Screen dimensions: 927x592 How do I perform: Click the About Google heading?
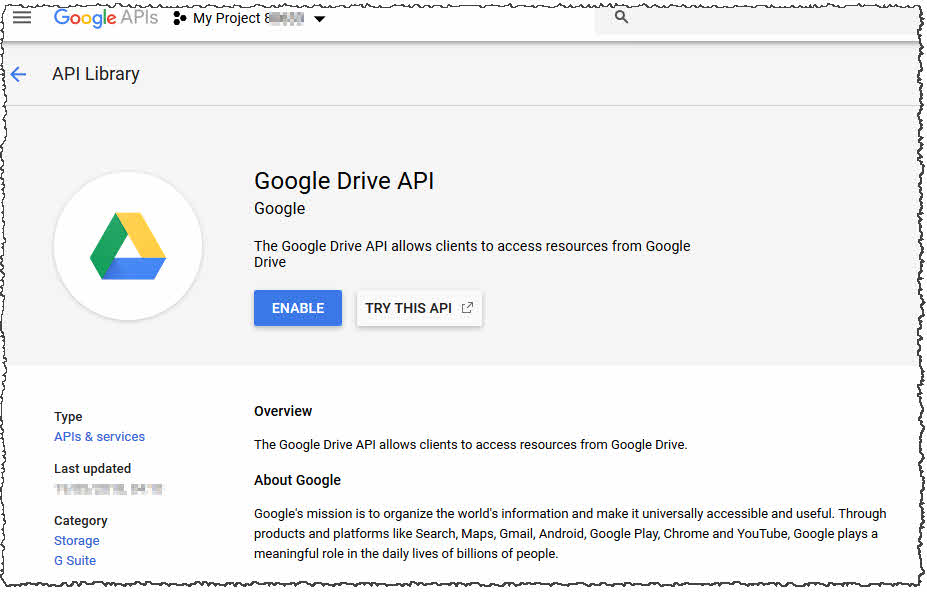tap(297, 480)
